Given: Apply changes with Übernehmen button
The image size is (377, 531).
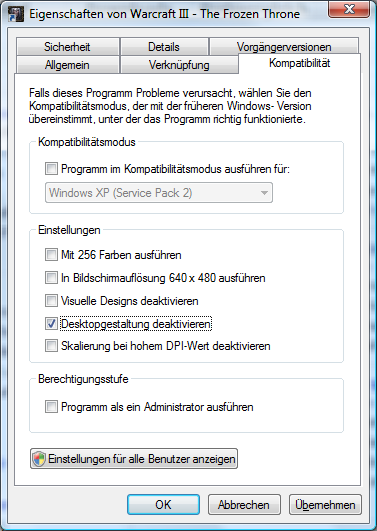Looking at the screenshot, I should (x=325, y=505).
